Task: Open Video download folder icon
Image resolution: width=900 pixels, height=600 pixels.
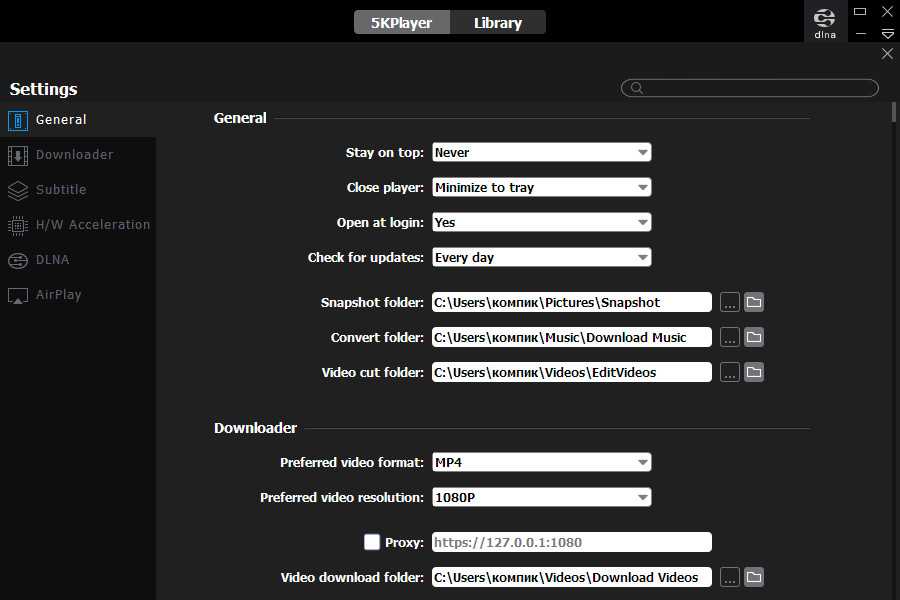Action: tap(754, 577)
